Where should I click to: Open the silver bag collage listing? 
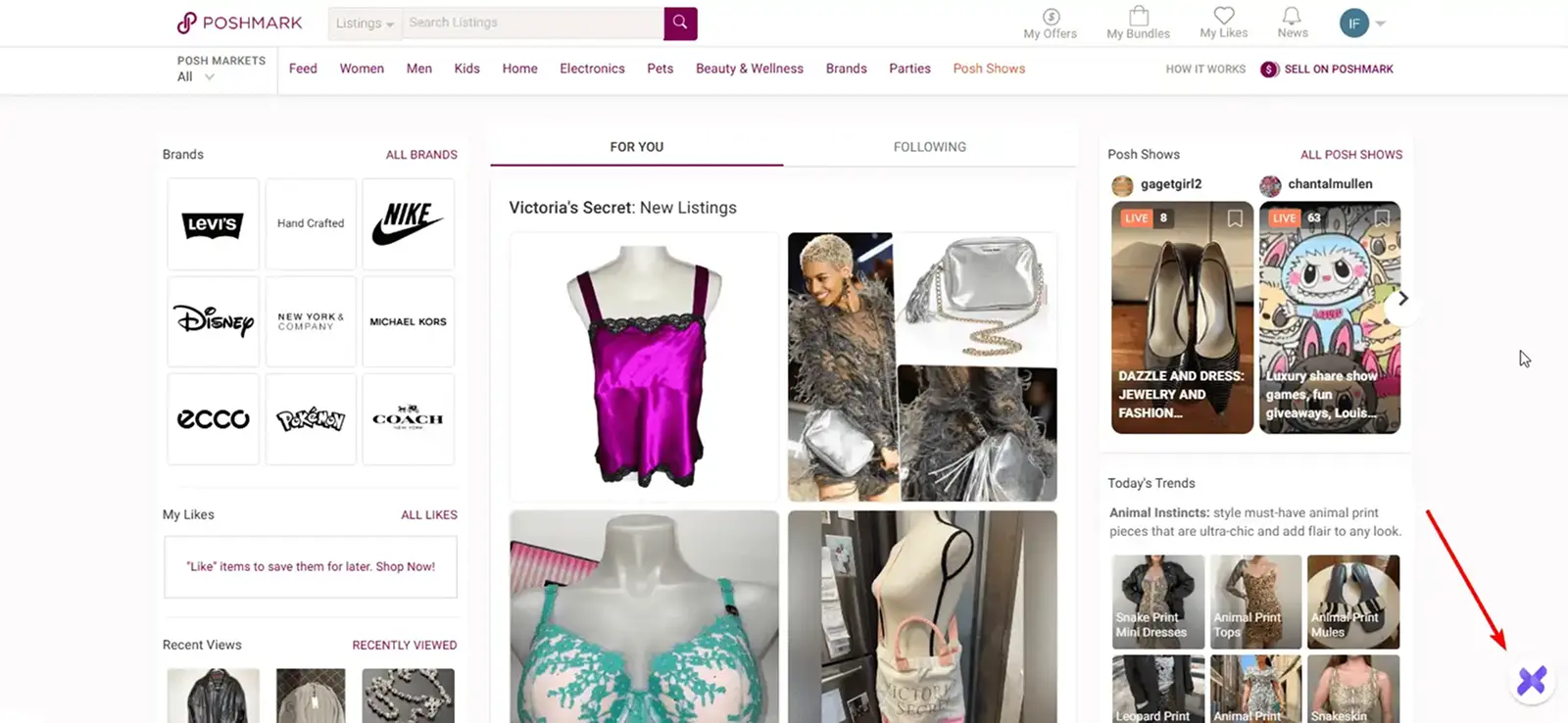click(922, 366)
